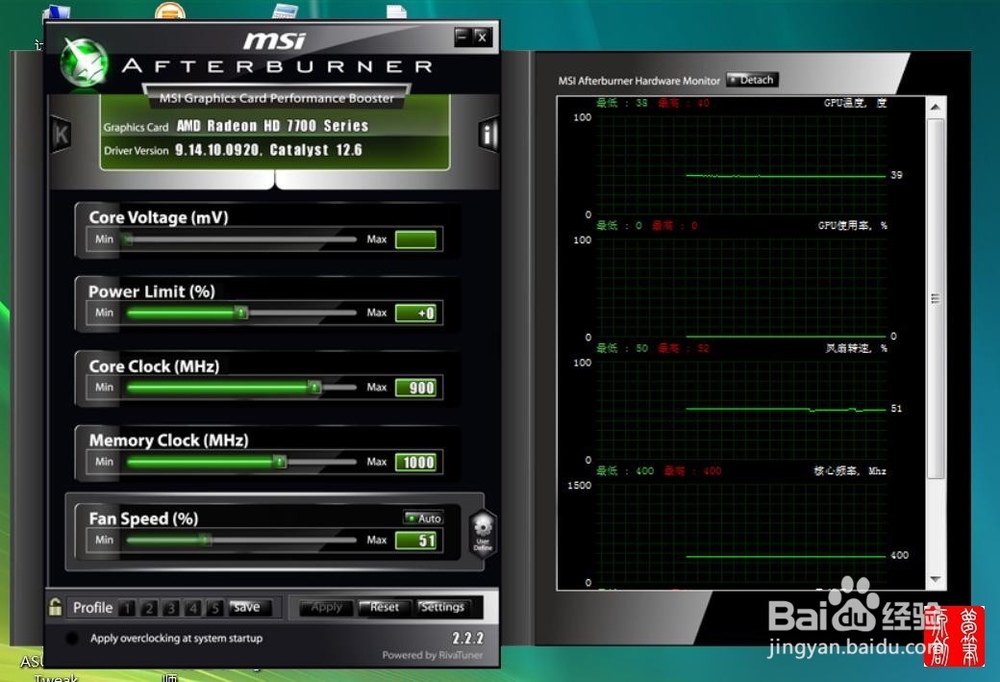Click the hardware monitor scrollbar up arrow

click(x=935, y=107)
